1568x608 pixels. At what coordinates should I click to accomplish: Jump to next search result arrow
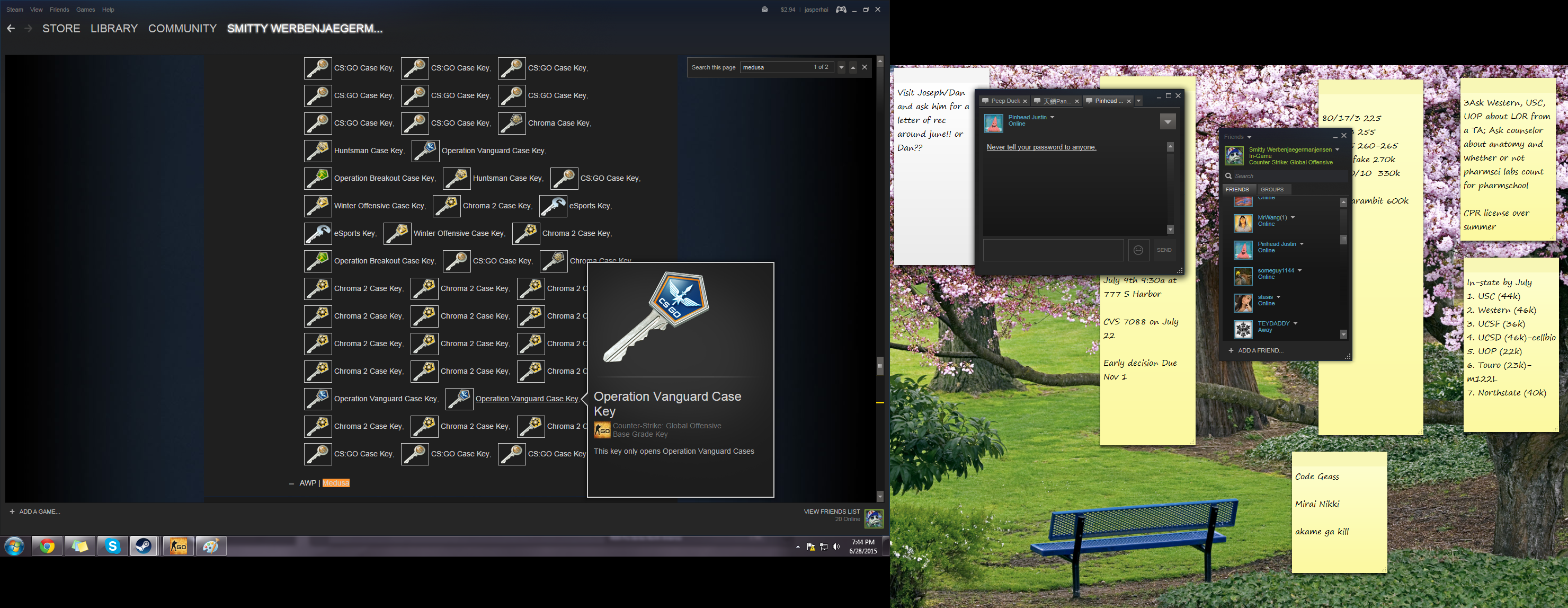coord(841,68)
